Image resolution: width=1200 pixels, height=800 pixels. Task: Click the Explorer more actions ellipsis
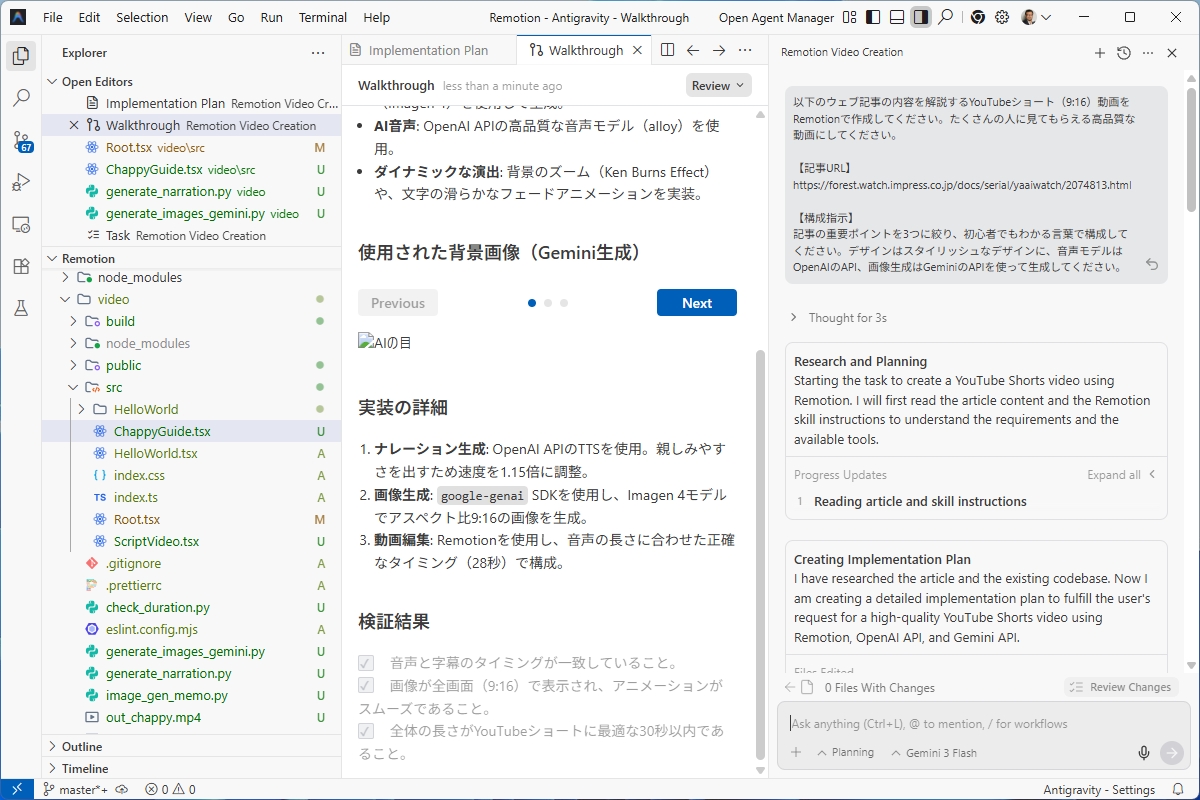point(318,53)
